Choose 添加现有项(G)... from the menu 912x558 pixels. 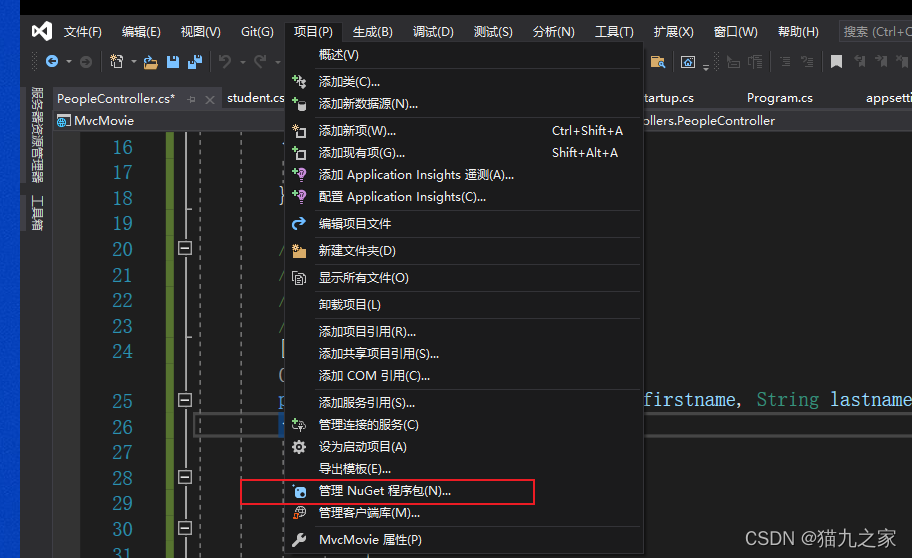pyautogui.click(x=464, y=153)
